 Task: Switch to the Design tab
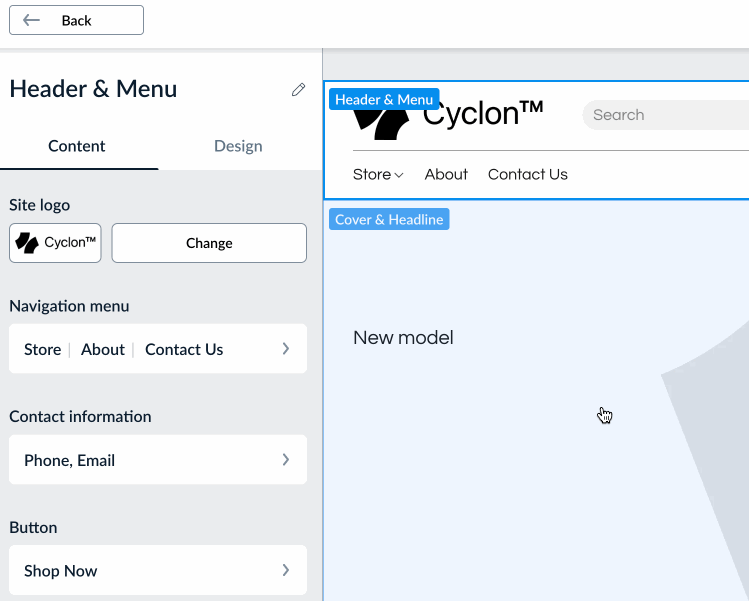tap(238, 146)
